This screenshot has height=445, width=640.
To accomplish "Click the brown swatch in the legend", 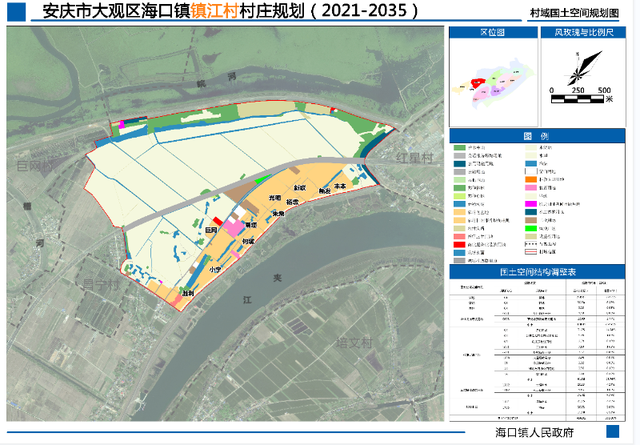I will click(531, 220).
